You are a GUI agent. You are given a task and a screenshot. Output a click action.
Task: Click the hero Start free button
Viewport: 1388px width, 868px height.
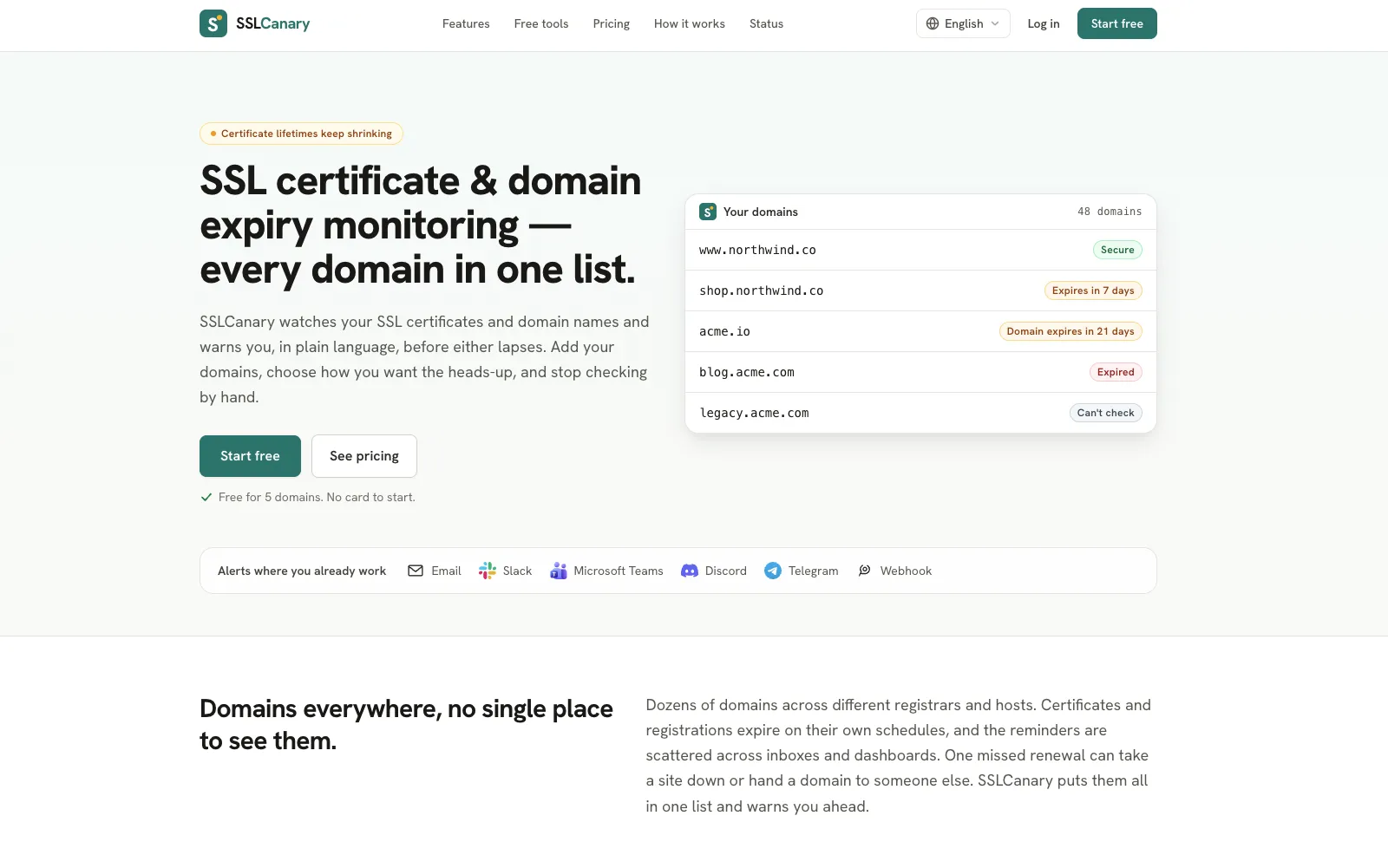250,456
